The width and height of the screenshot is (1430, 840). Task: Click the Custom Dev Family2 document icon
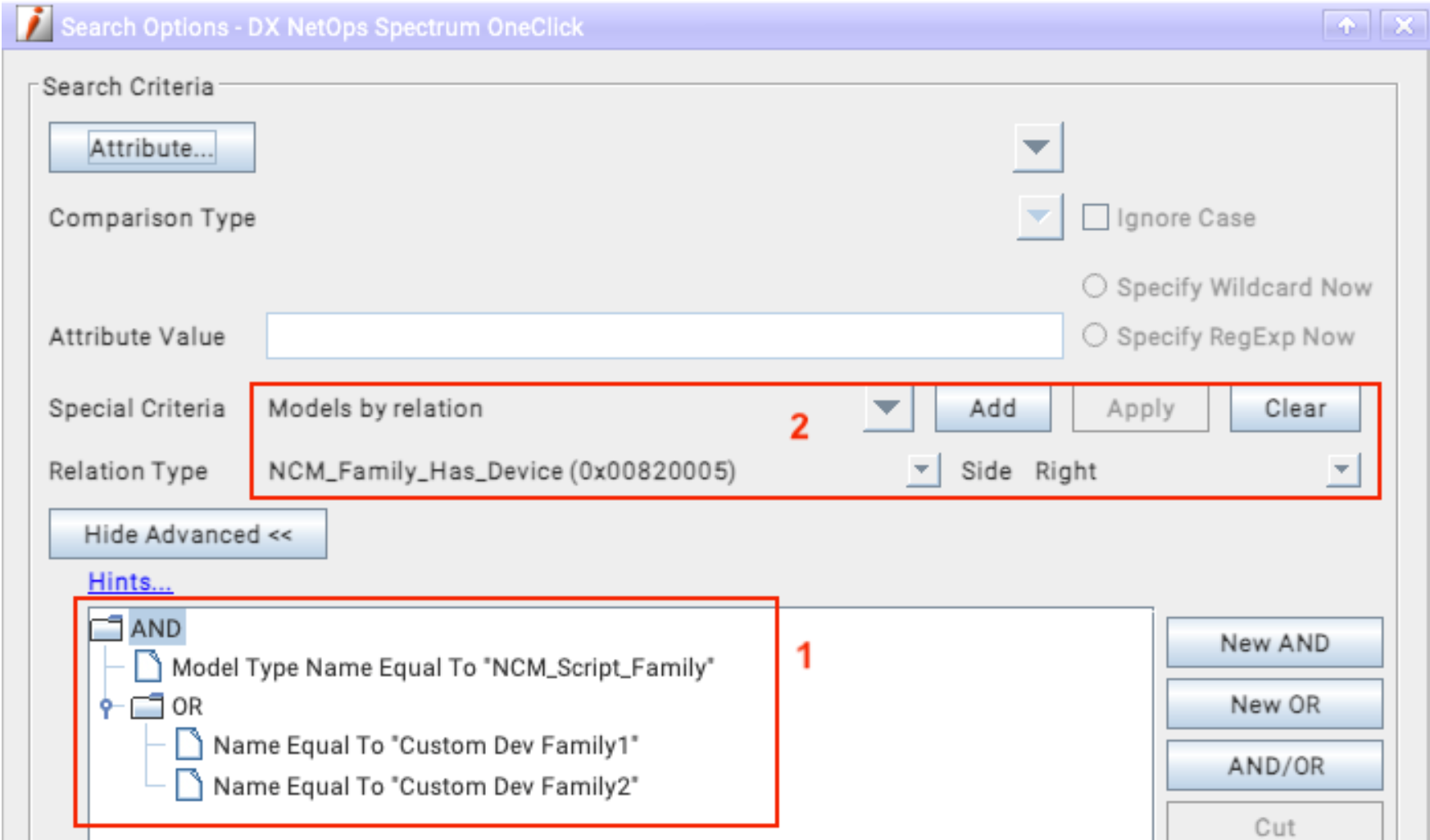(189, 785)
